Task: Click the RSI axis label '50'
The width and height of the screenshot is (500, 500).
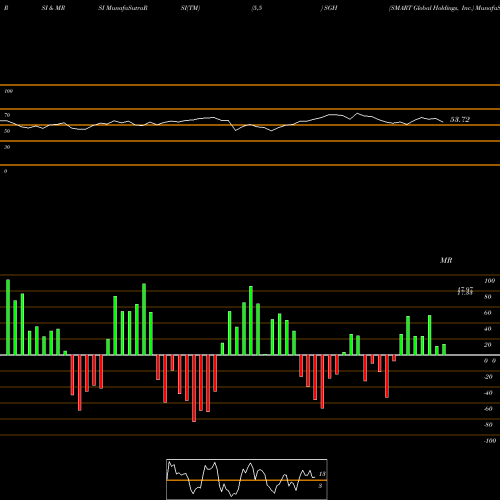Action: tap(7, 131)
